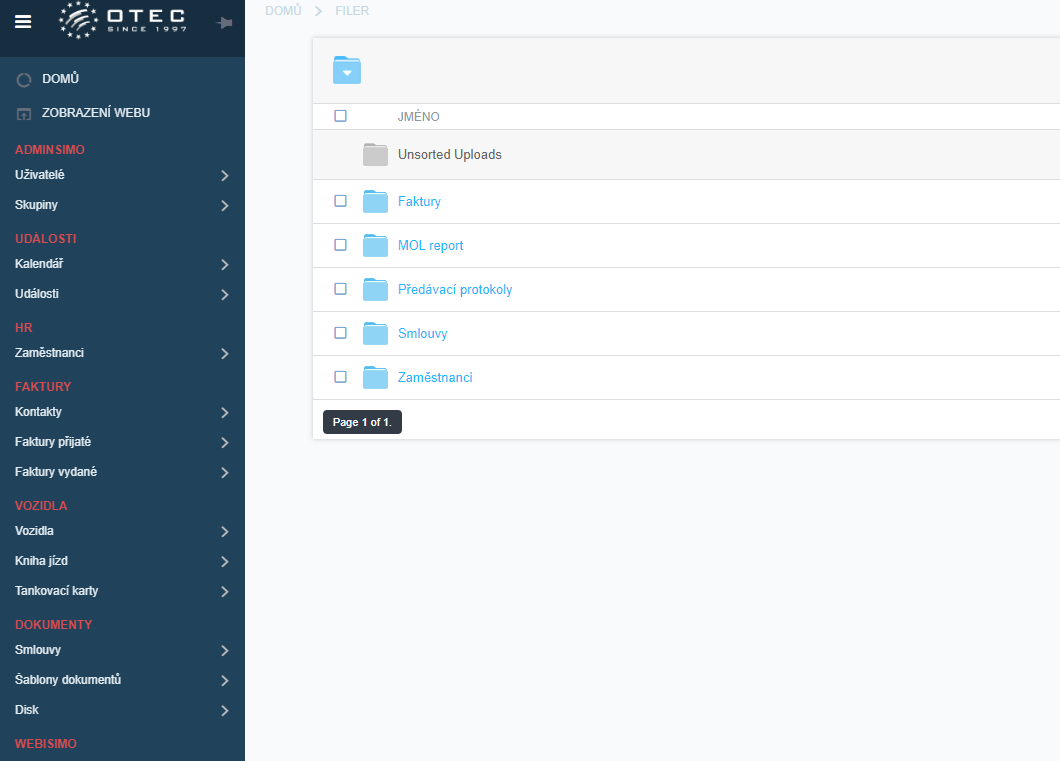Screen dimensions: 1060x761
Task: Expand Tankovací karty sidebar section
Action: [x=224, y=592]
